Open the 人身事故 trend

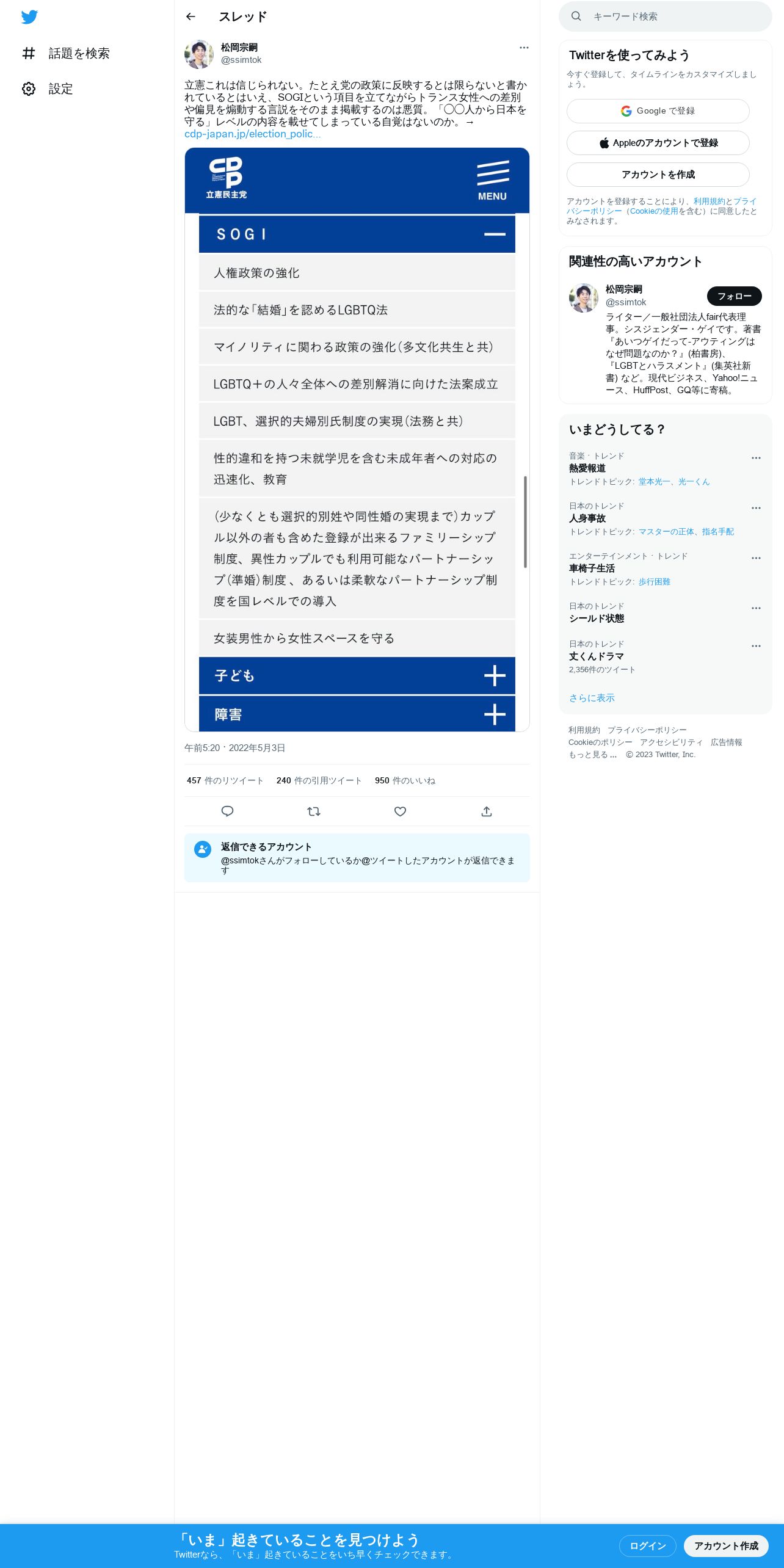[587, 518]
